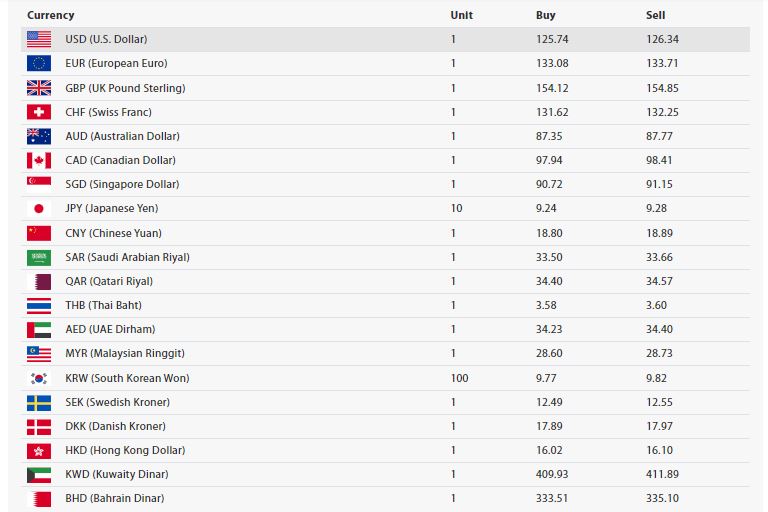Click the Currency column header
768x512 pixels.
tap(51, 15)
